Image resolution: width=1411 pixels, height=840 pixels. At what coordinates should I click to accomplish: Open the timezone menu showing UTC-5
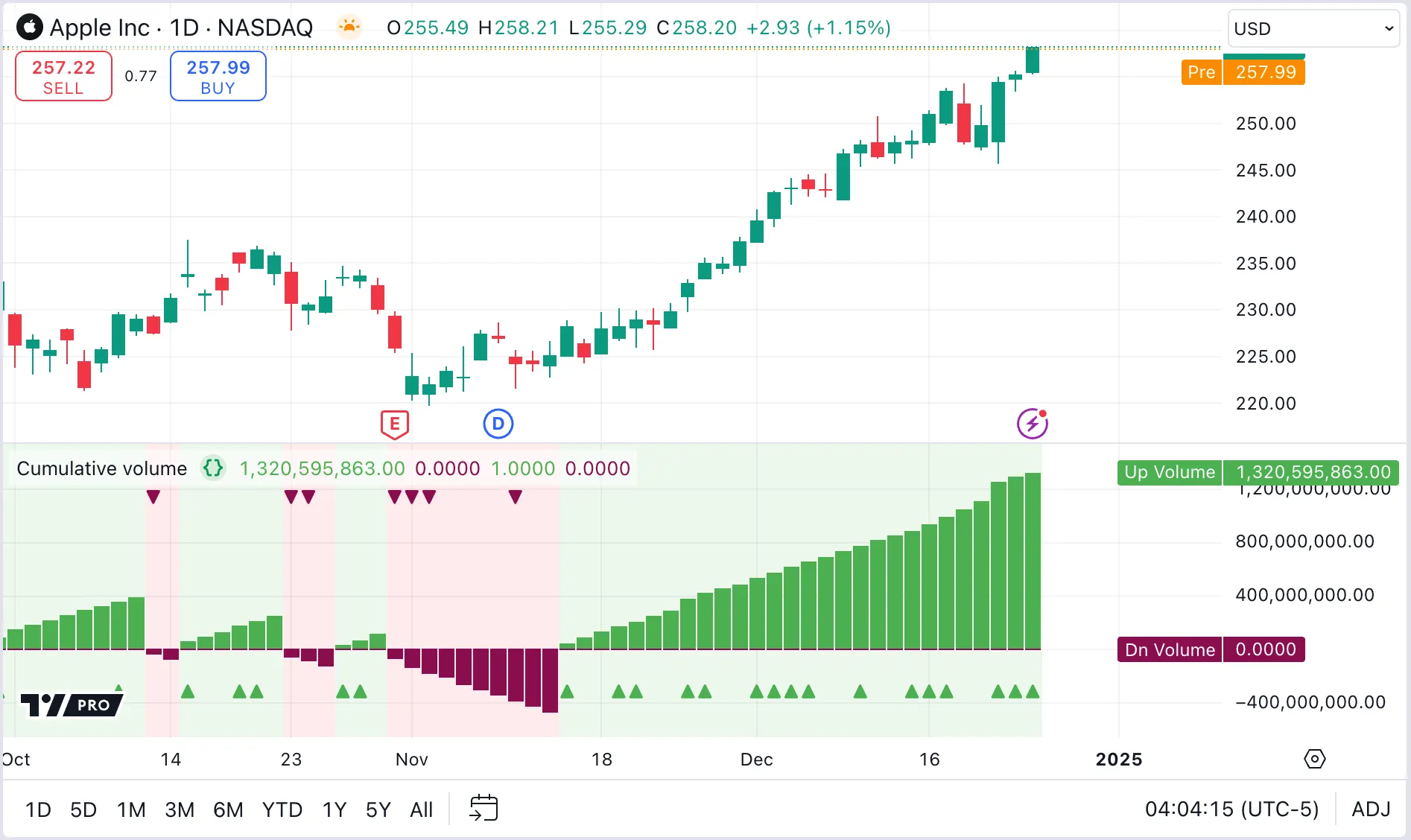click(1231, 809)
